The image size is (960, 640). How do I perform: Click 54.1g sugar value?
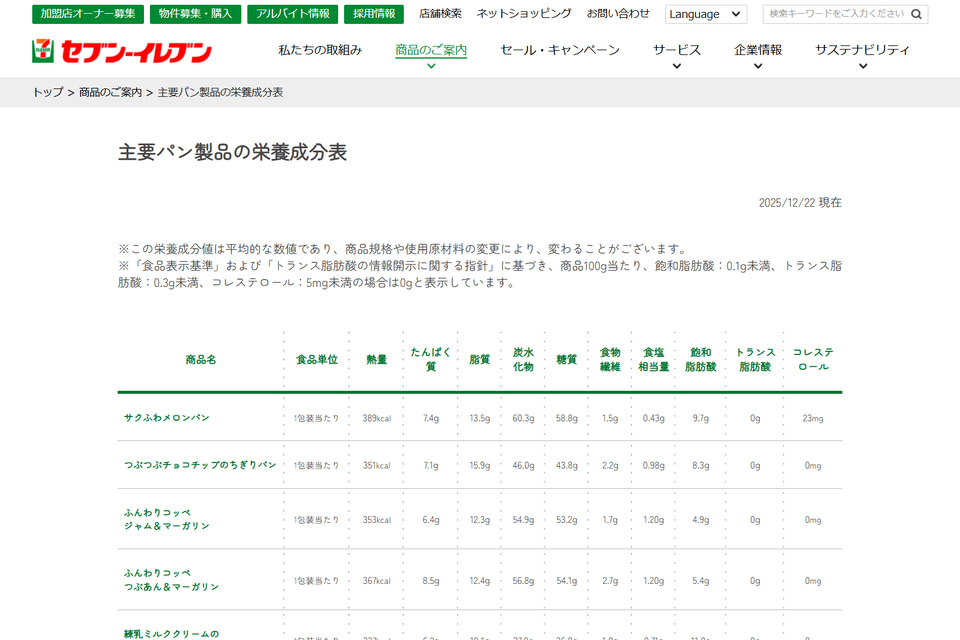[x=567, y=581]
